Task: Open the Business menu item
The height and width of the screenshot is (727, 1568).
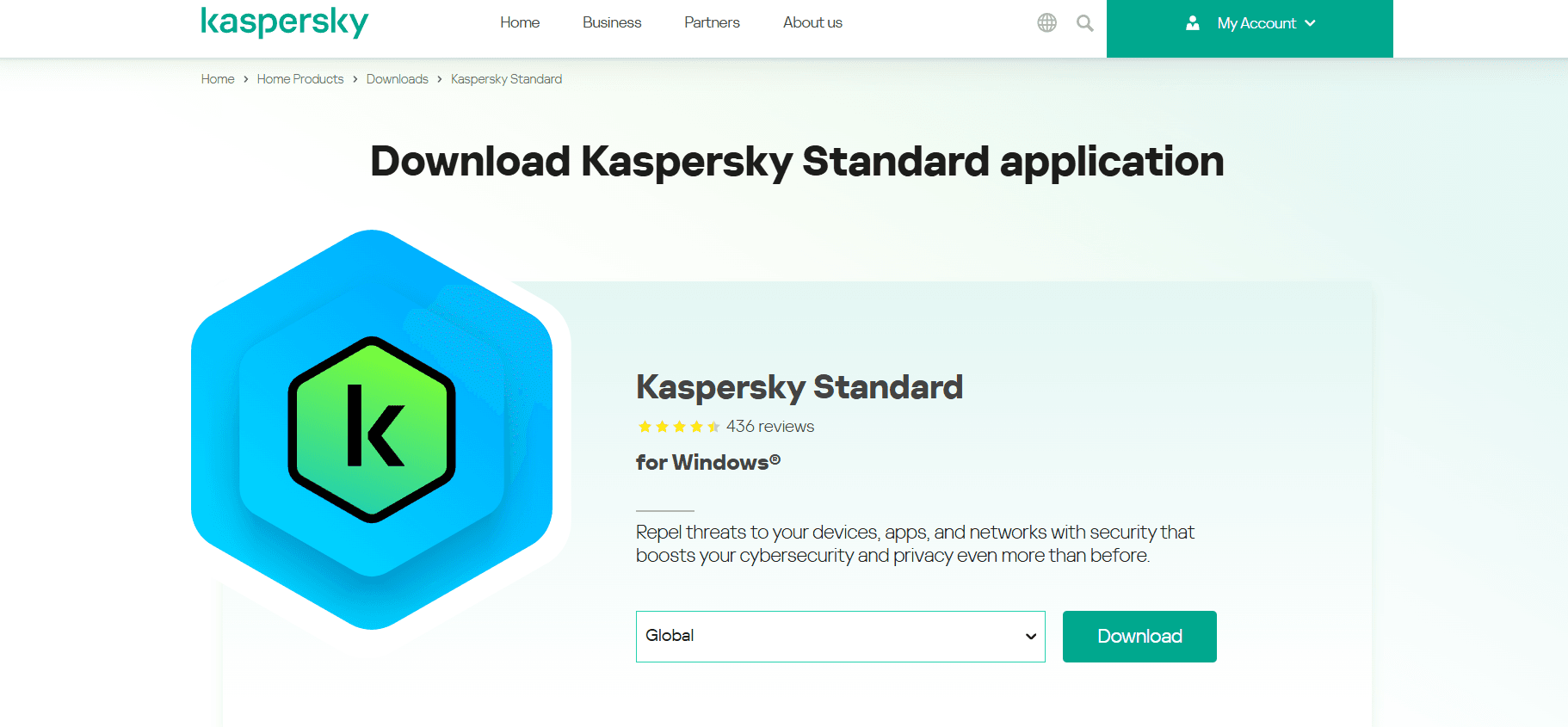Action: 612,22
